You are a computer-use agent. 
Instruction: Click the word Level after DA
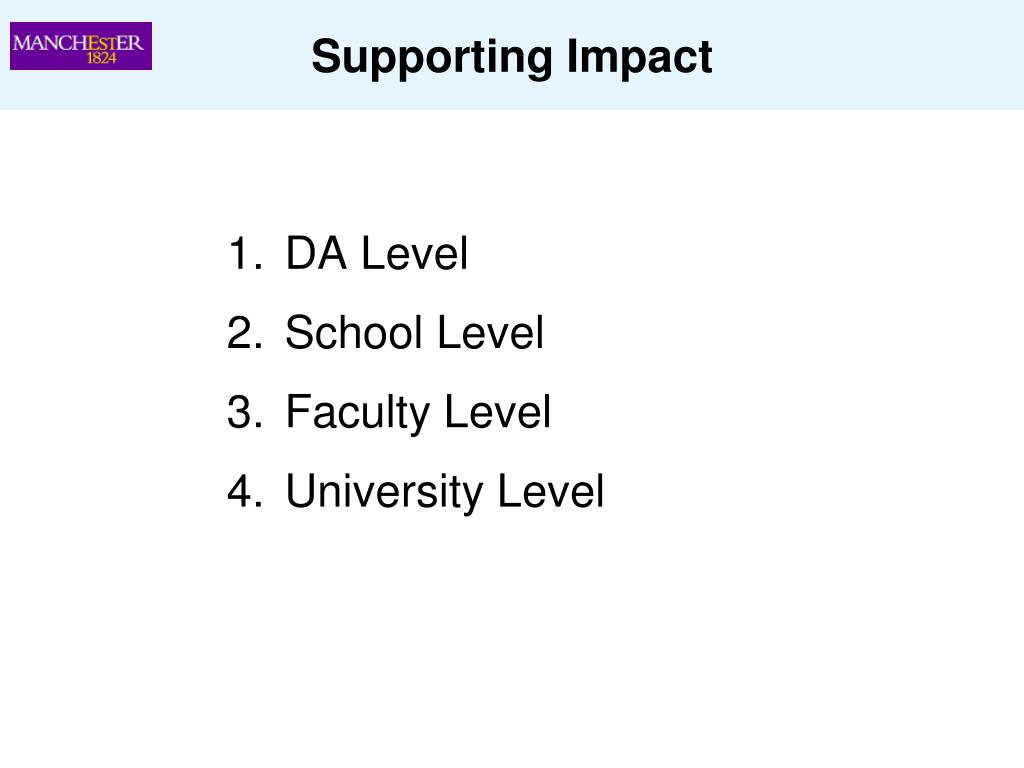pos(415,253)
